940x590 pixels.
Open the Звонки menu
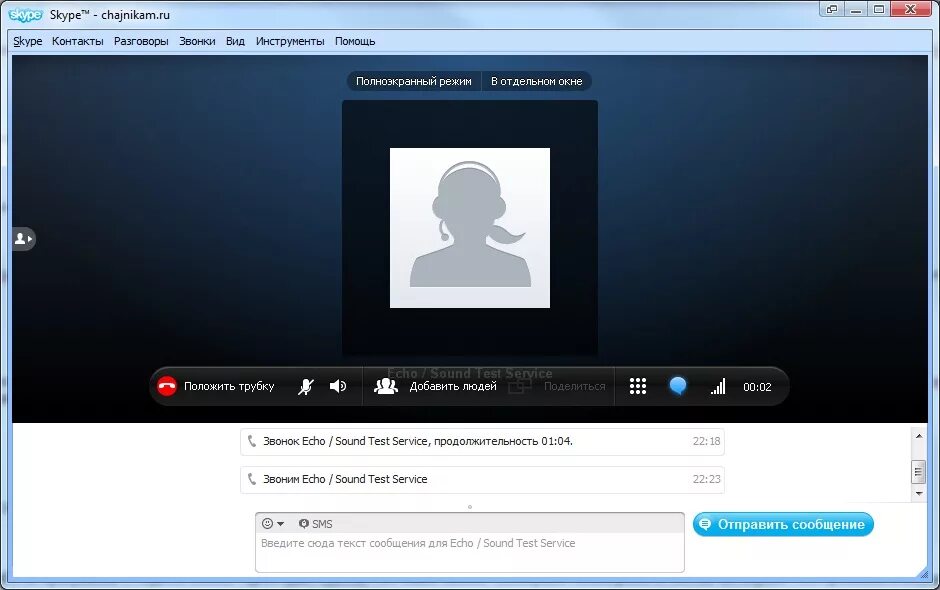click(x=197, y=41)
